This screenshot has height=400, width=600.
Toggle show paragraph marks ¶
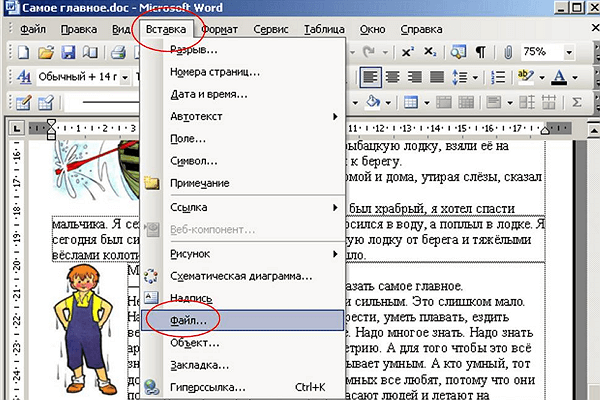[x=481, y=52]
